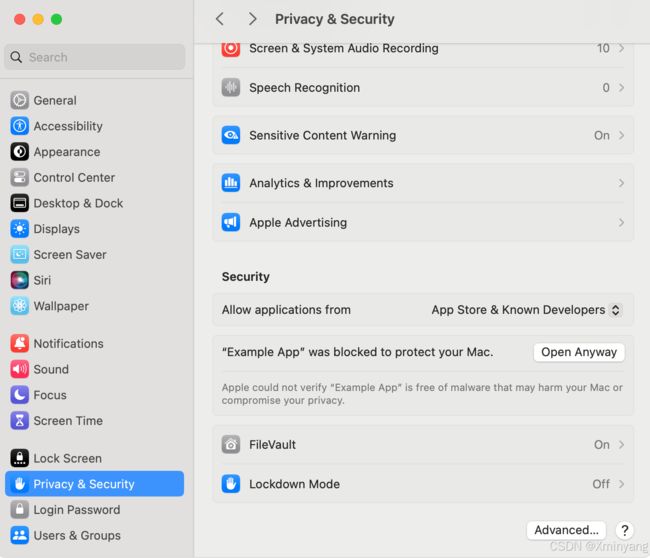
Task: Click the FileVault icon
Action: click(x=231, y=444)
